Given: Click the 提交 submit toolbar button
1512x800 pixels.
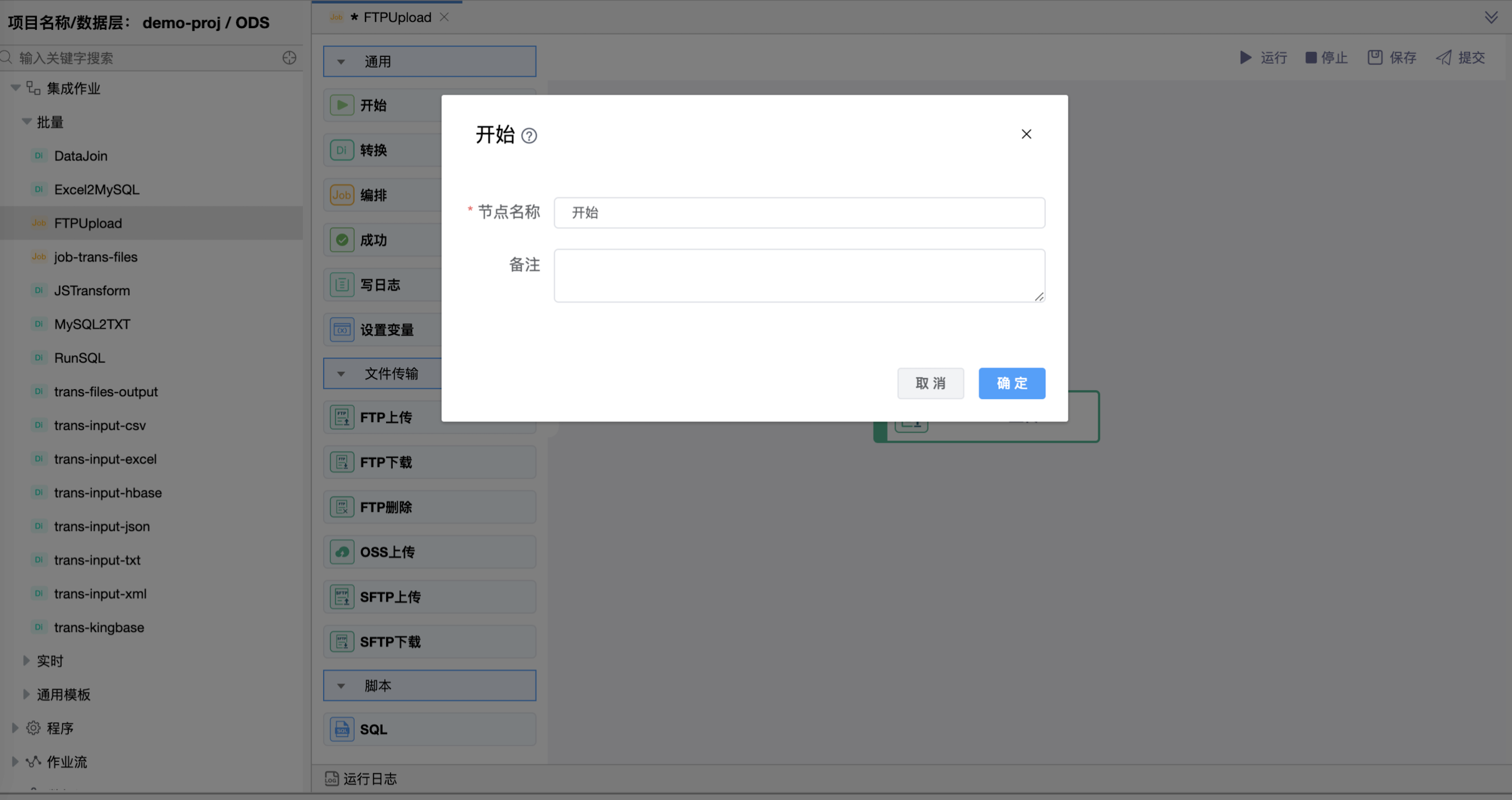Looking at the screenshot, I should (x=1461, y=57).
